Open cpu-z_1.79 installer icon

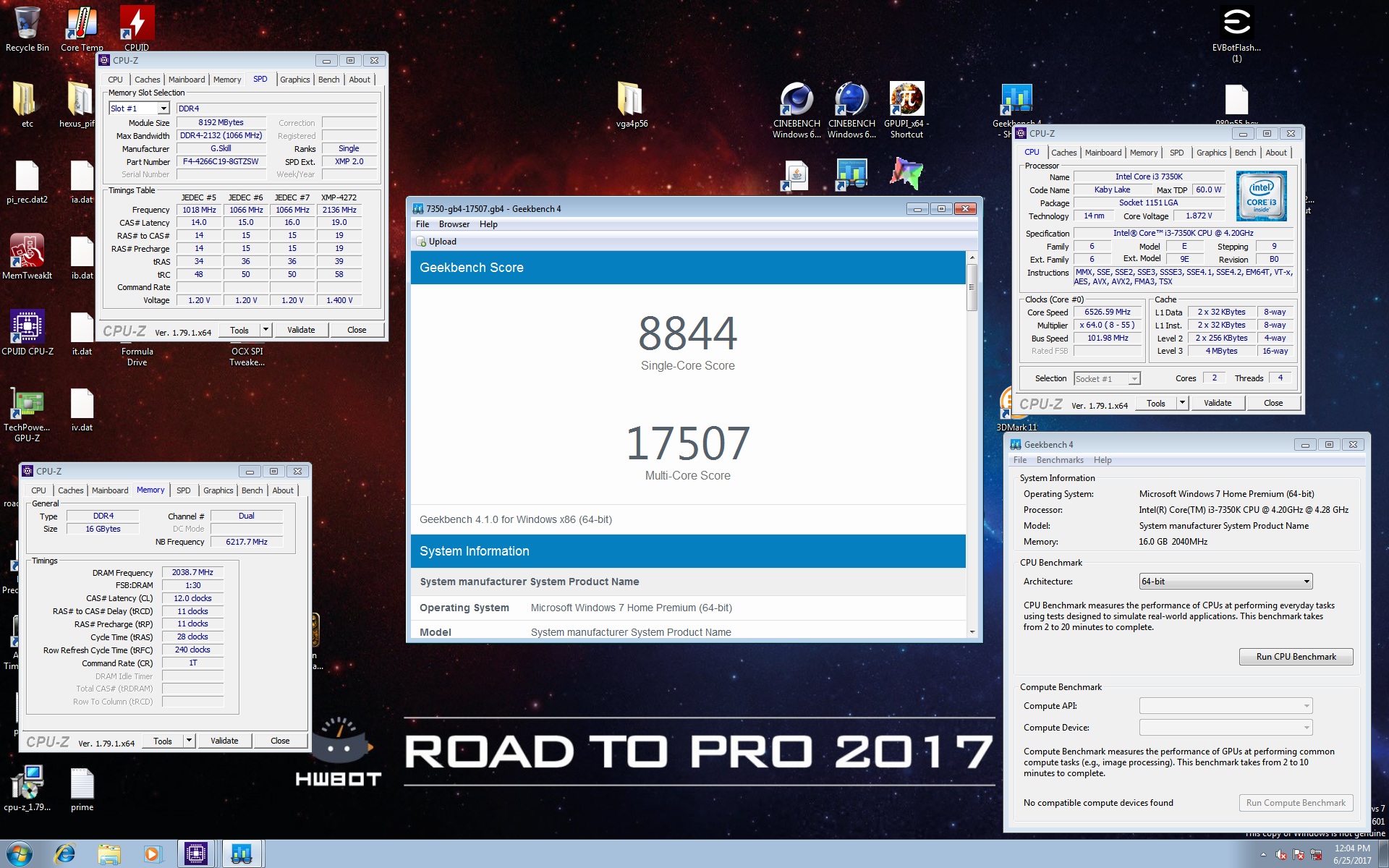(27, 789)
